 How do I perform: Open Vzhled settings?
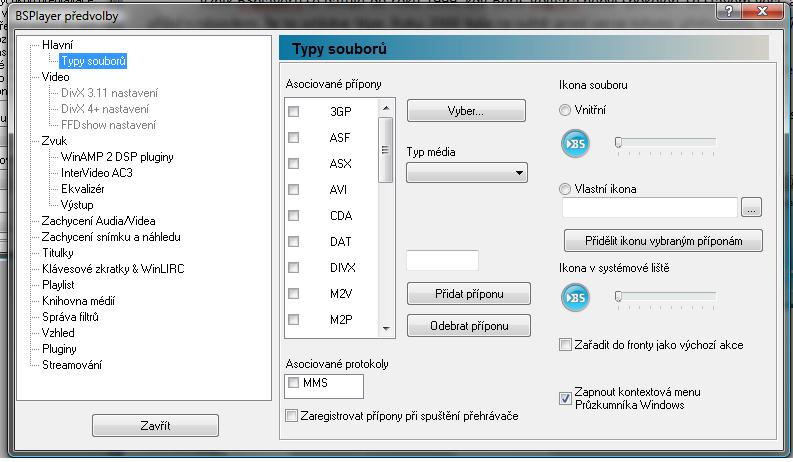pos(58,333)
